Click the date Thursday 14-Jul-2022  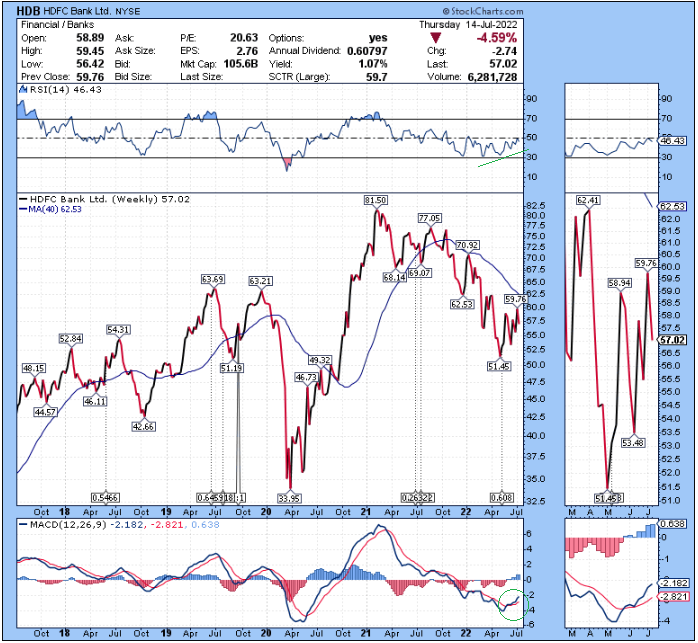coord(468,25)
